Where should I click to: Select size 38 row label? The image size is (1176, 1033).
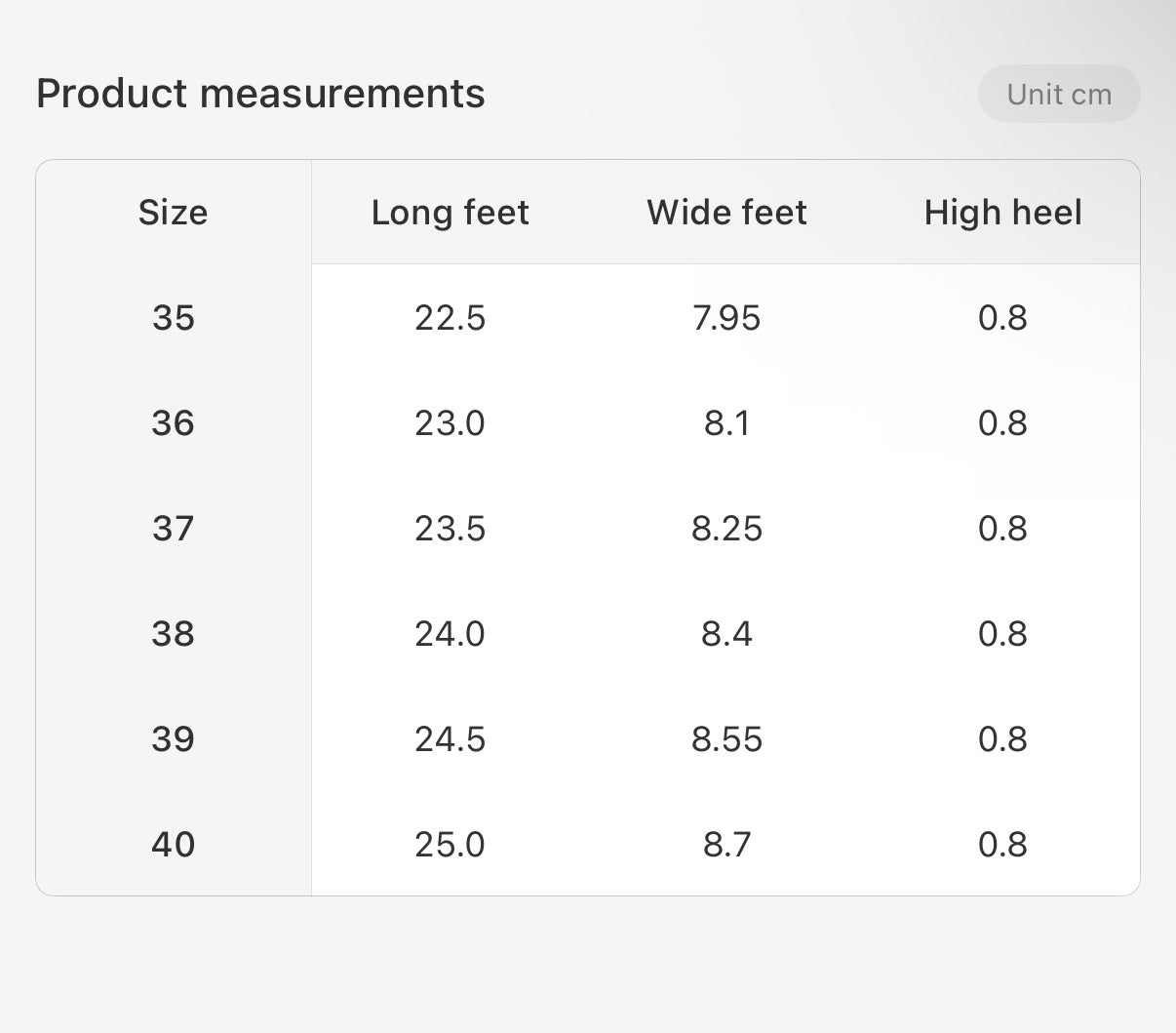174,634
